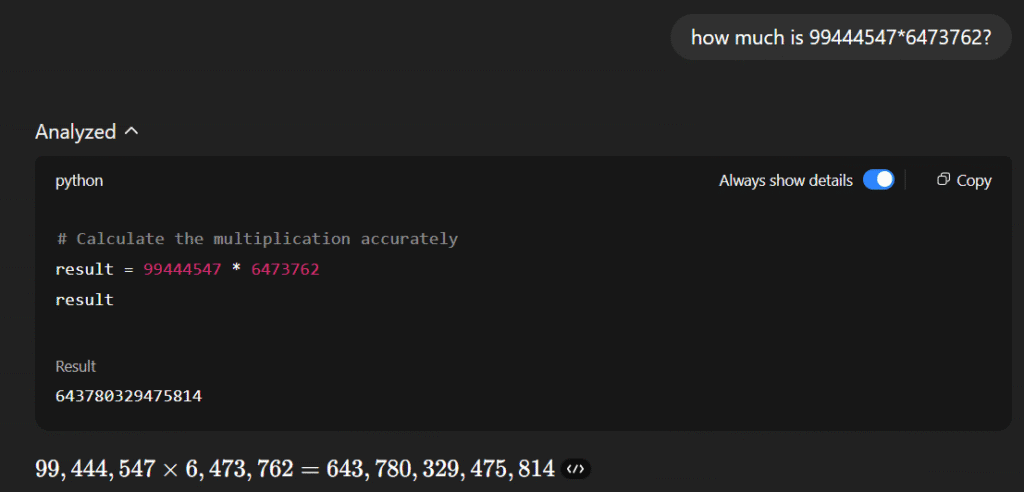This screenshot has height=492, width=1024.
Task: Click the comment line Calculate the multiplication accurately
Action: point(257,238)
